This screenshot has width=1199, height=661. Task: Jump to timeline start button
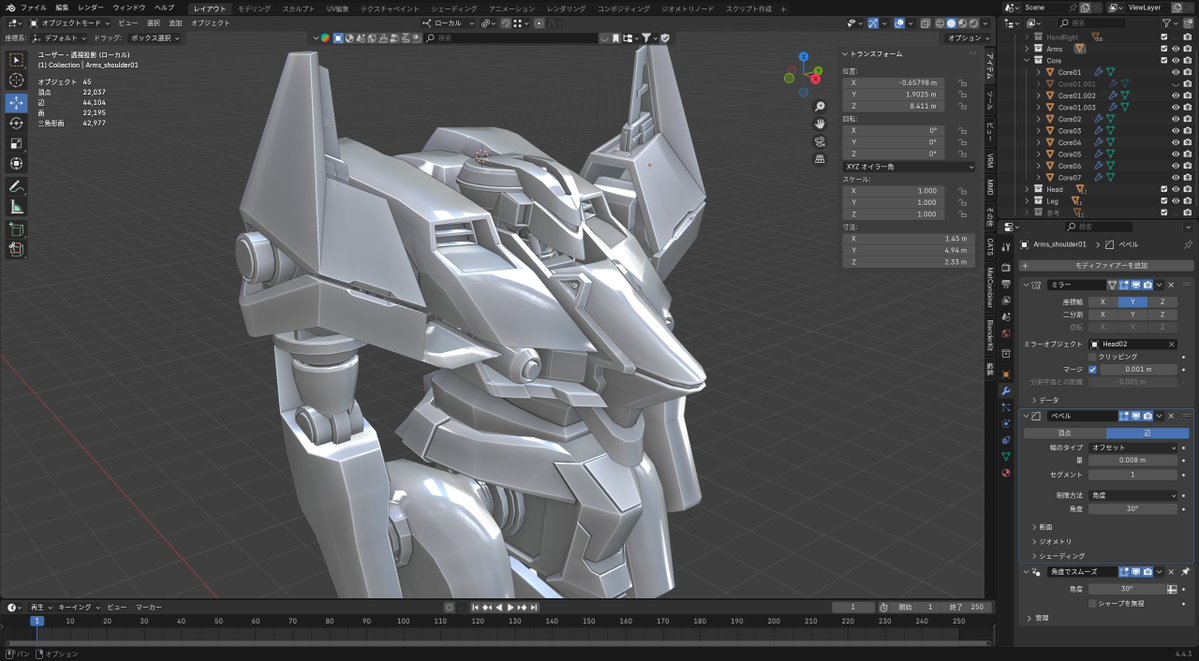pyautogui.click(x=475, y=607)
